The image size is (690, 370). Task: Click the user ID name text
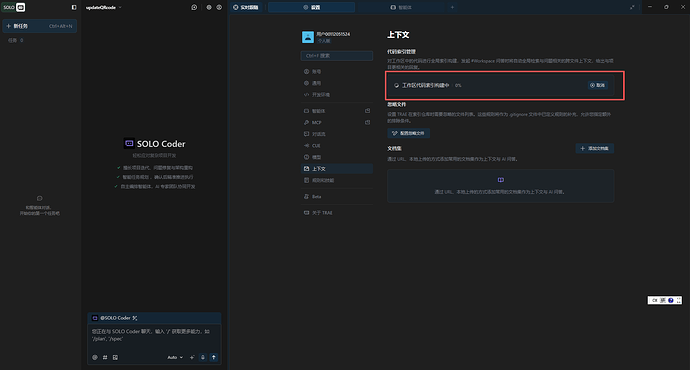[x=333, y=34]
